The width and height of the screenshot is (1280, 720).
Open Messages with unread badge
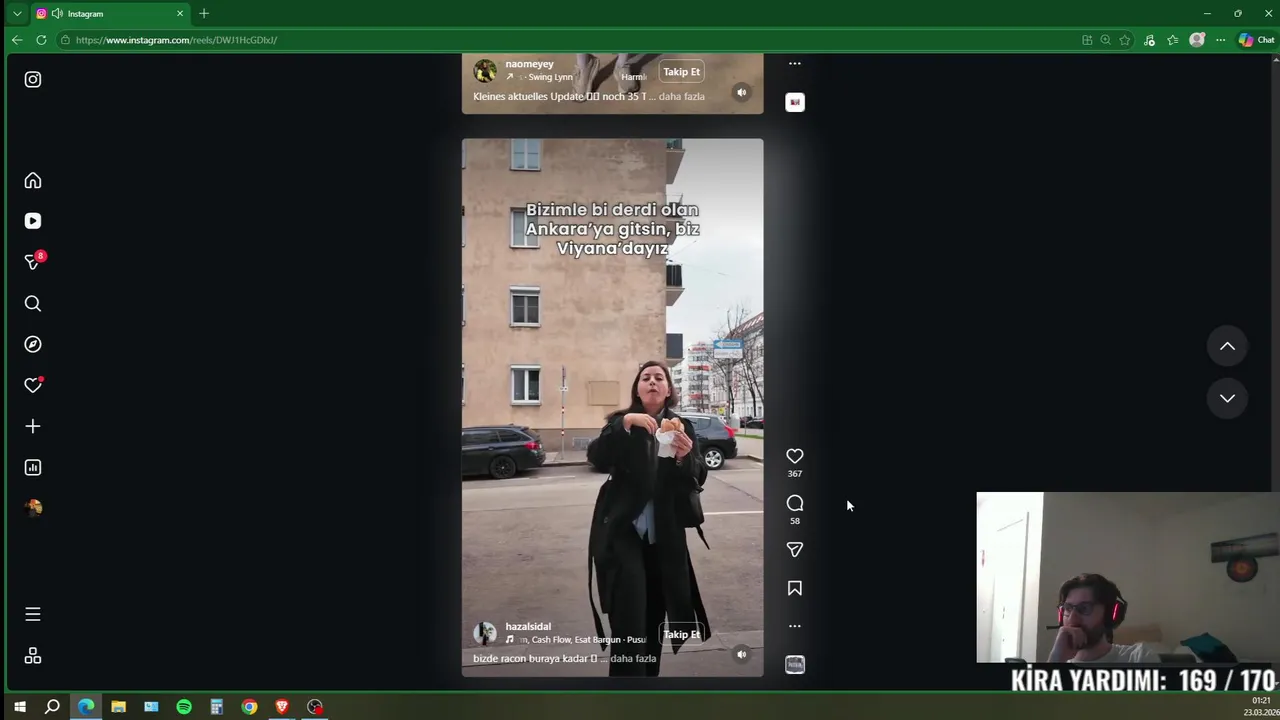33,261
